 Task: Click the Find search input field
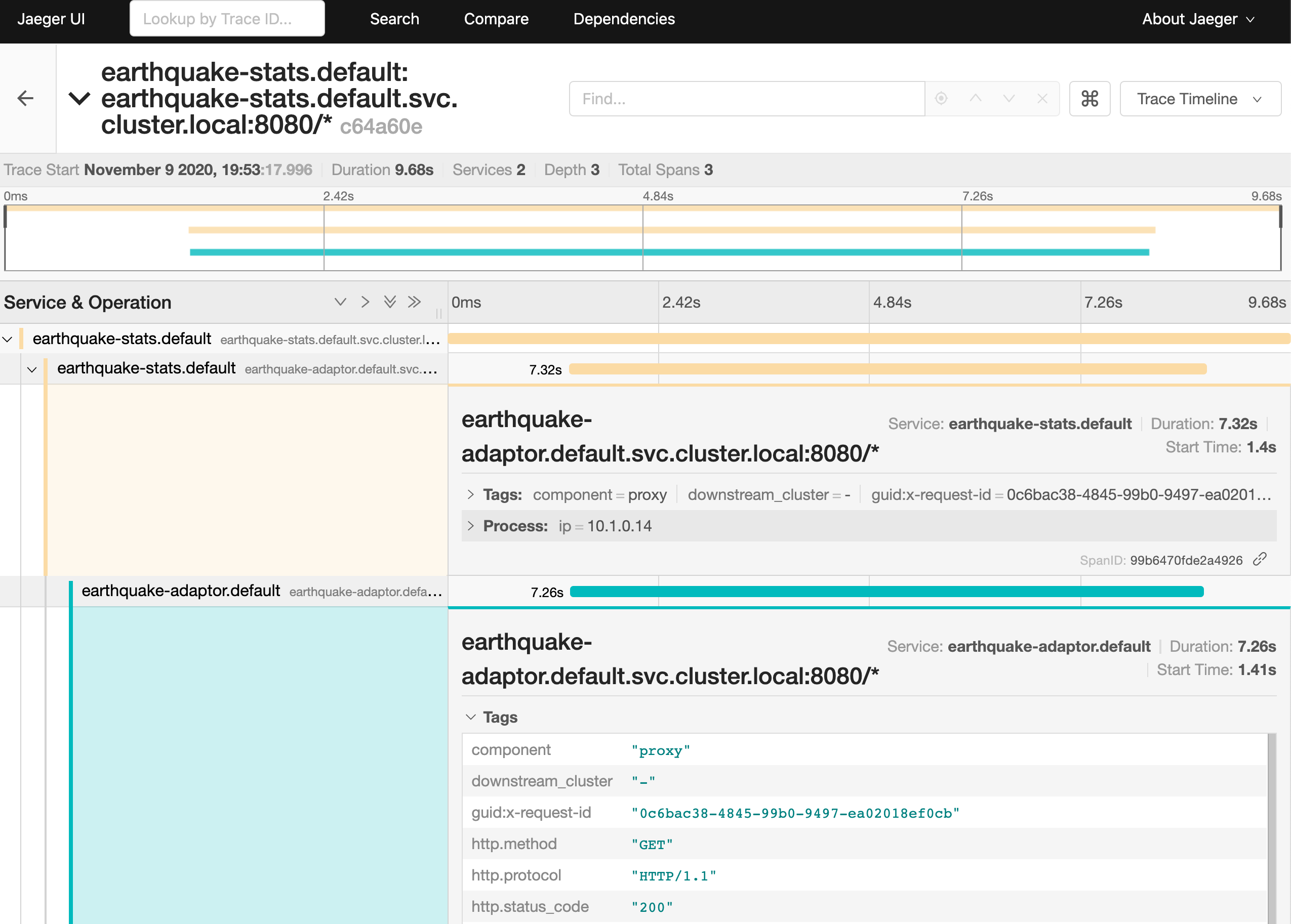tap(746, 99)
